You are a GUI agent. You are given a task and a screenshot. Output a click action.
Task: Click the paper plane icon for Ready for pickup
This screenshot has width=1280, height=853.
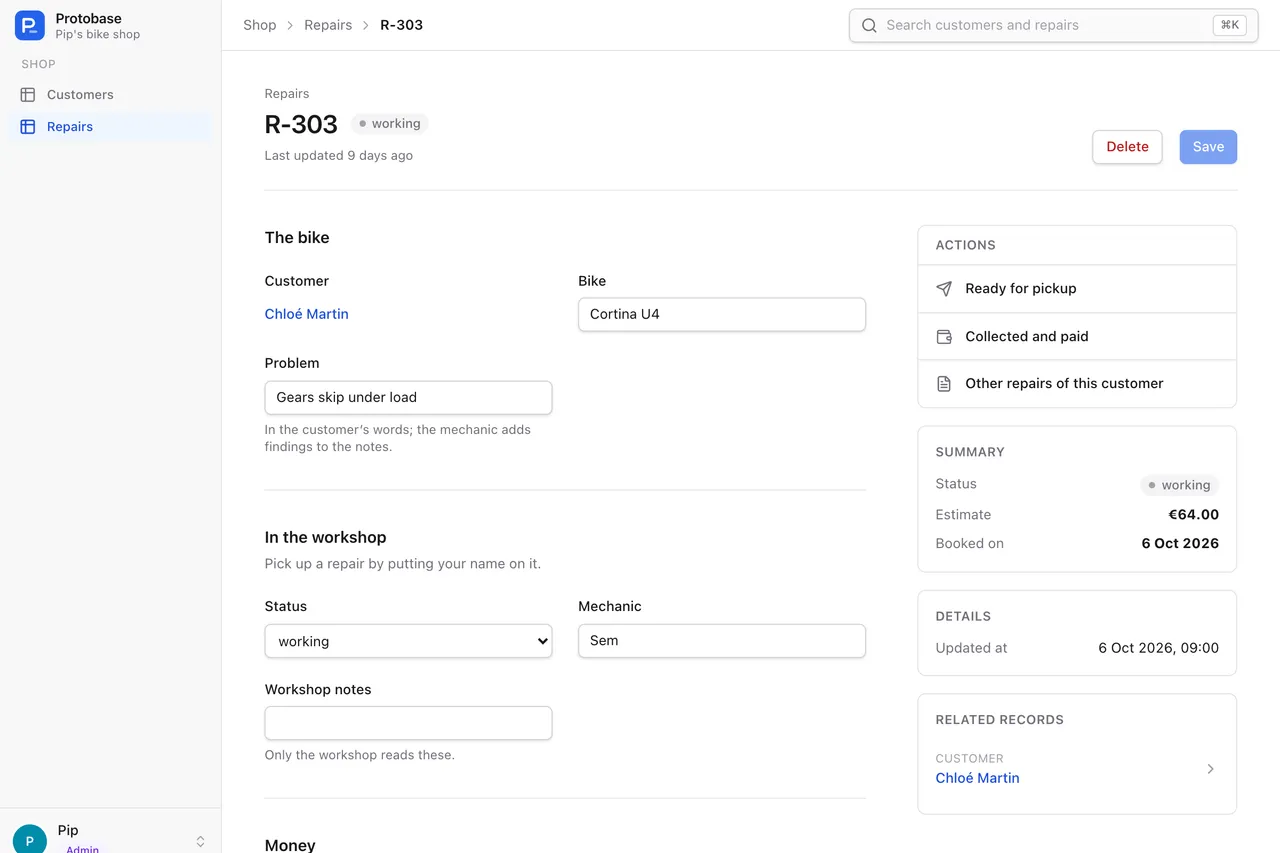tap(944, 289)
